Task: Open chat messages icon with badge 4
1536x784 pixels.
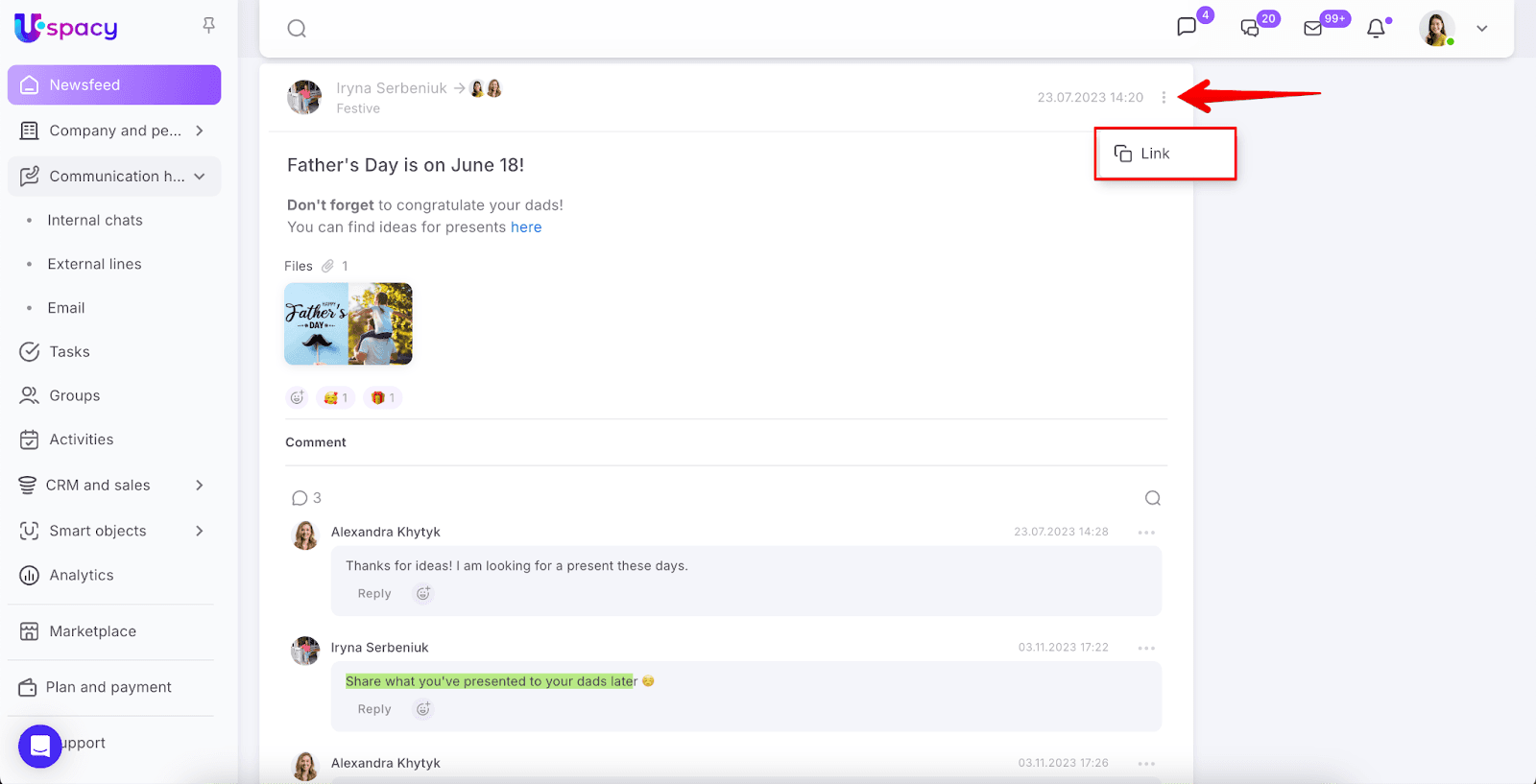Action: point(1188,27)
